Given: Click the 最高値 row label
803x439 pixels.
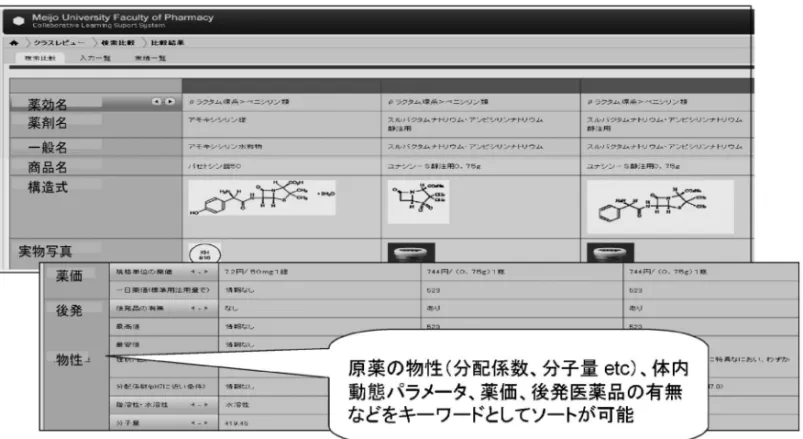Looking at the screenshot, I should tap(128, 326).
